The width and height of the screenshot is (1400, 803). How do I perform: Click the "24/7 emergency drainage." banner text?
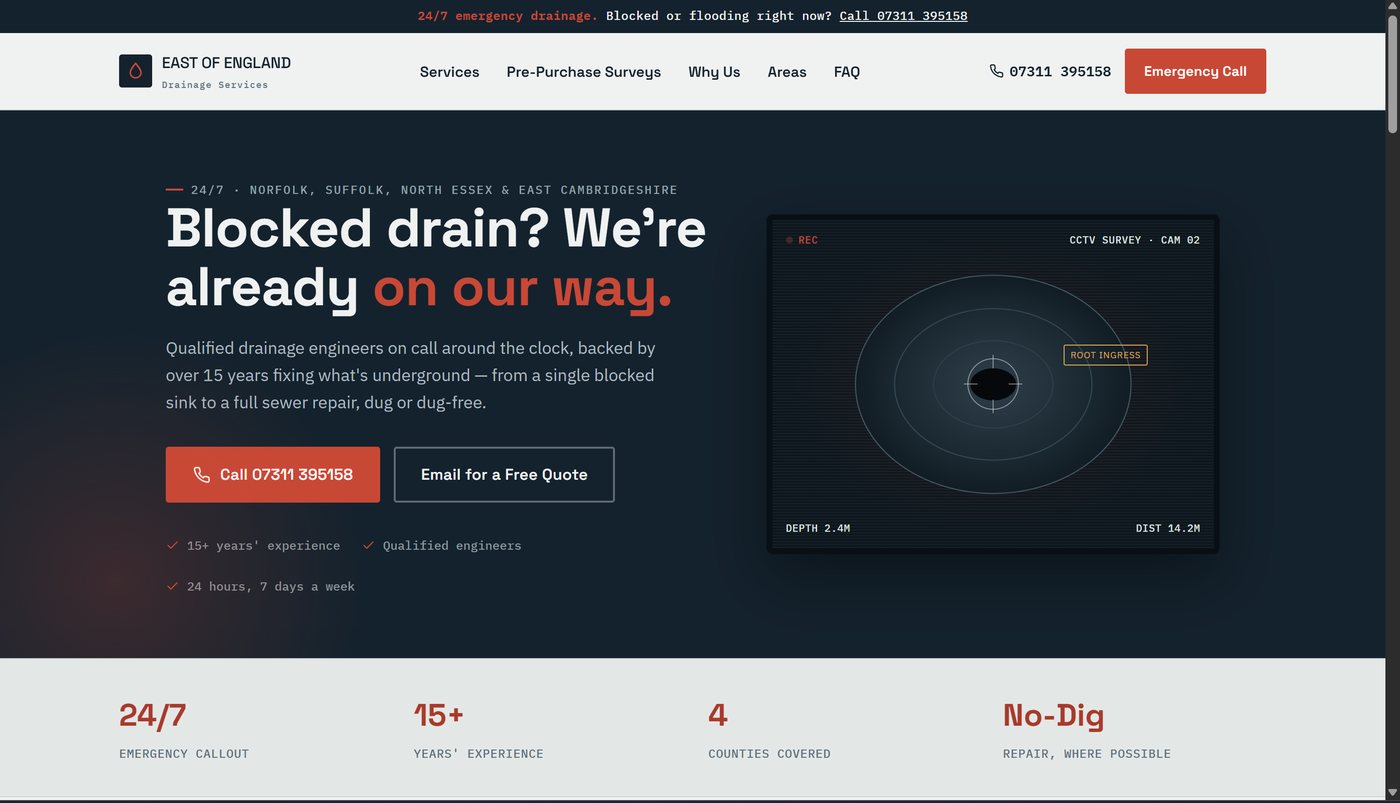point(508,16)
